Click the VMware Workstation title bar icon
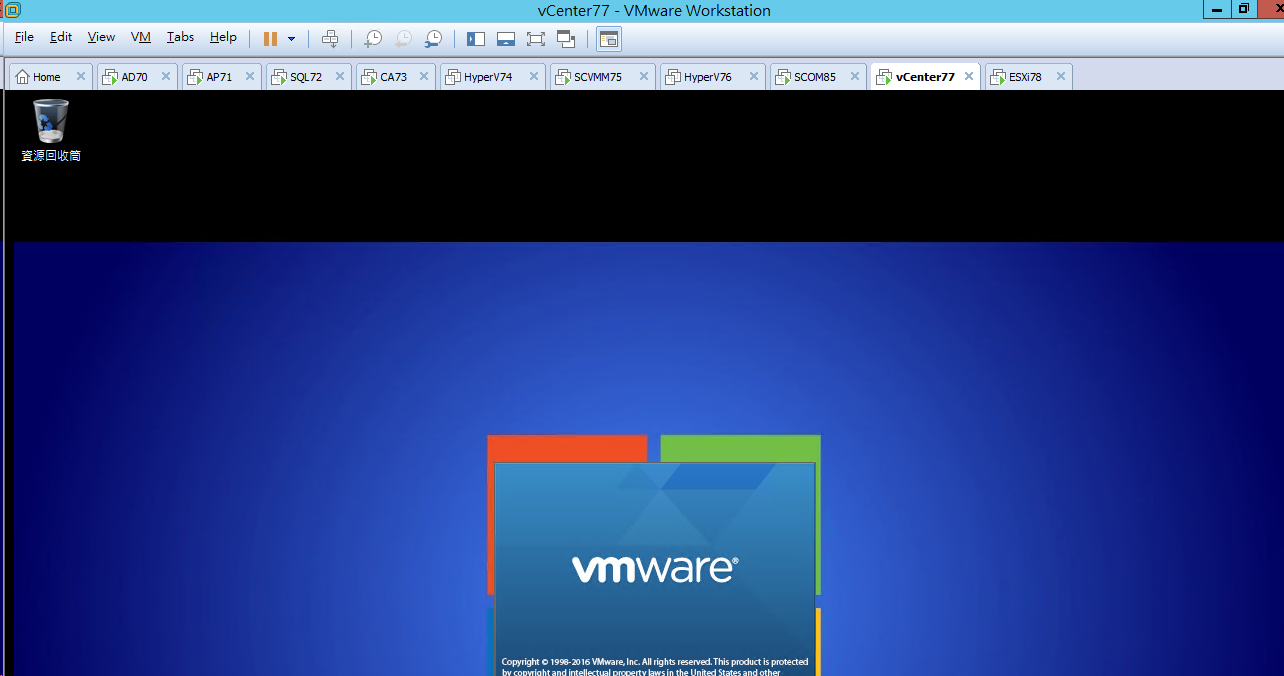The image size is (1284, 676). pyautogui.click(x=12, y=10)
